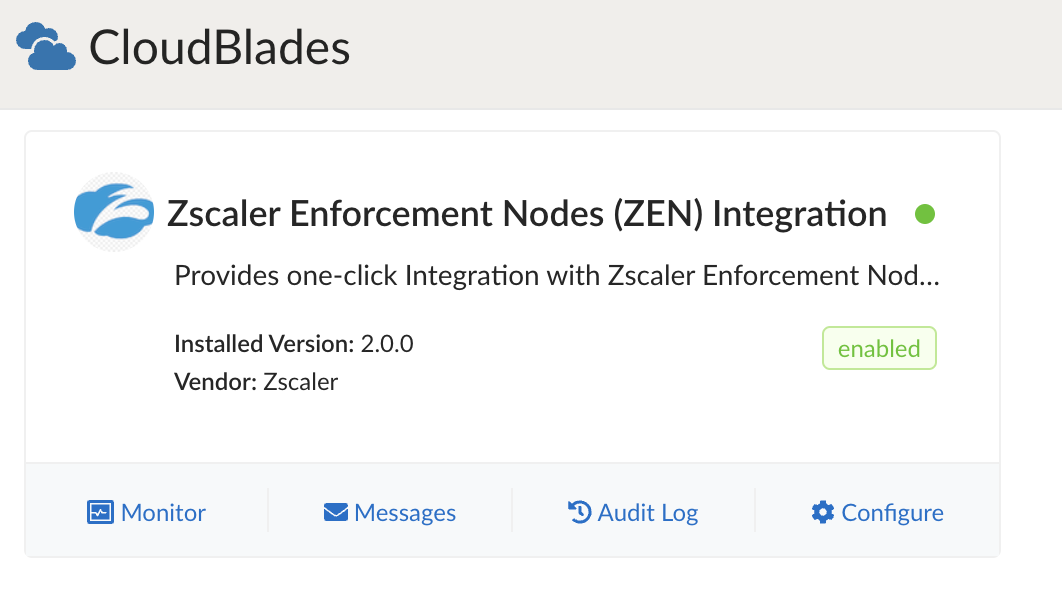Click the Messages envelope icon

pyautogui.click(x=335, y=513)
